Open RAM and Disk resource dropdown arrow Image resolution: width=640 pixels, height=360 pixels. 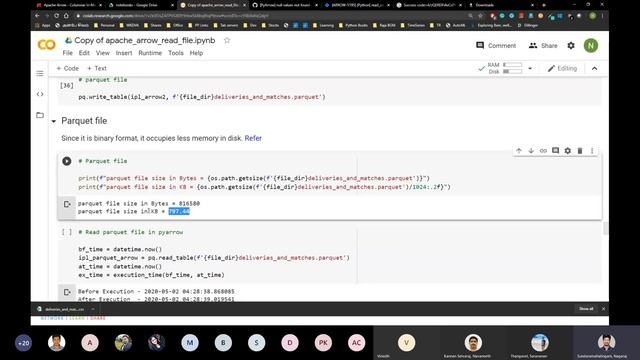[530, 68]
